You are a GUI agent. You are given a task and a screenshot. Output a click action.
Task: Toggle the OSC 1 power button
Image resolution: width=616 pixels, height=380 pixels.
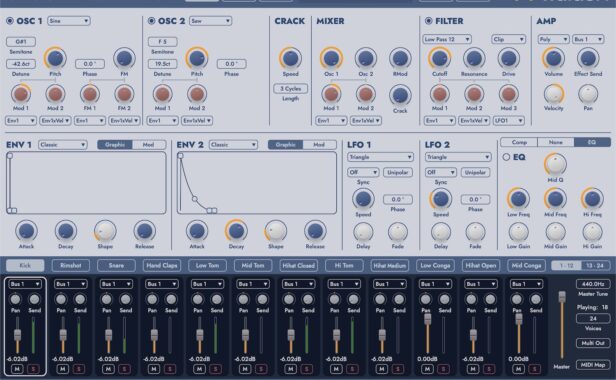click(x=10, y=21)
